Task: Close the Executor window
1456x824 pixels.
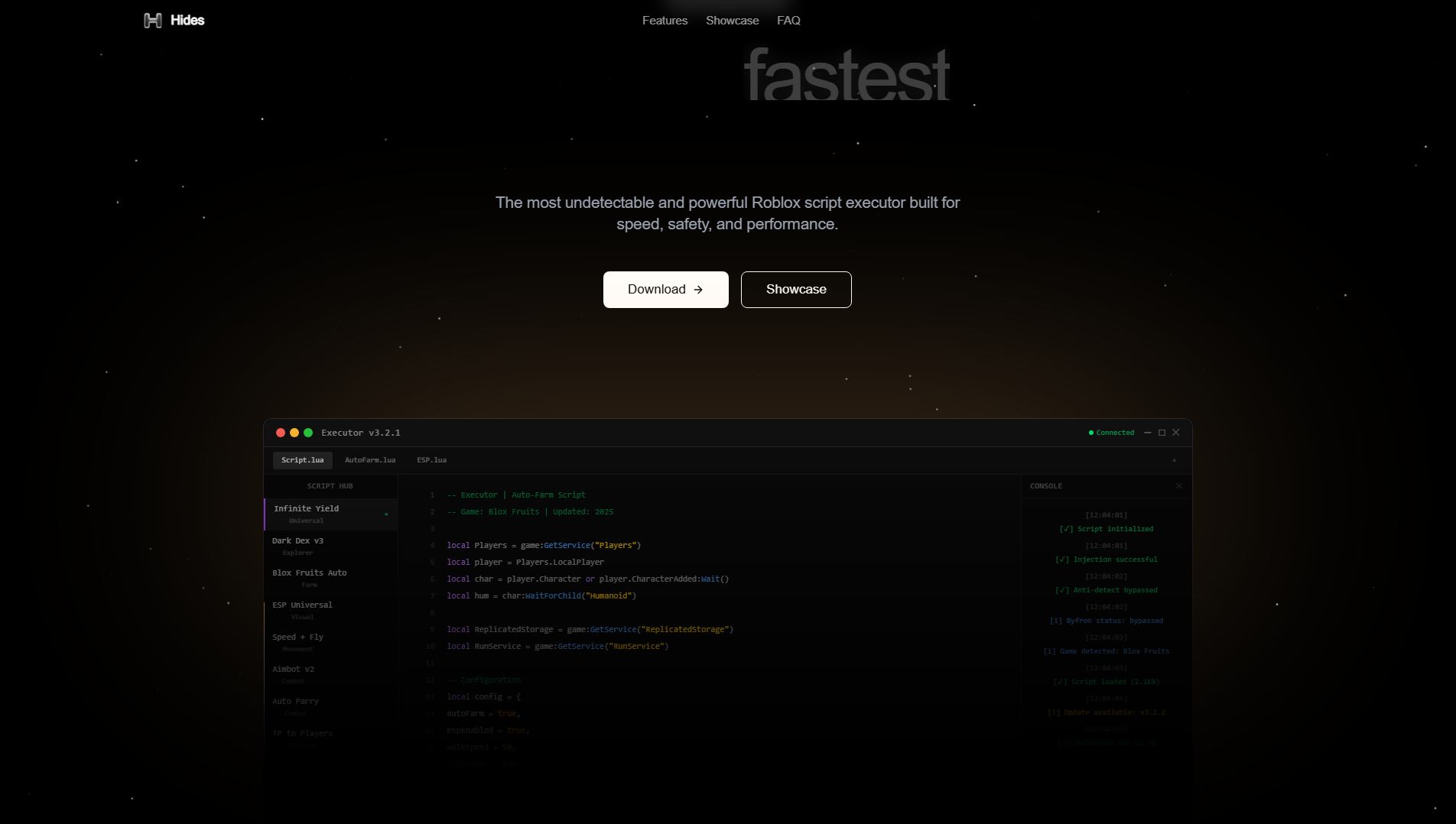Action: 1176,433
